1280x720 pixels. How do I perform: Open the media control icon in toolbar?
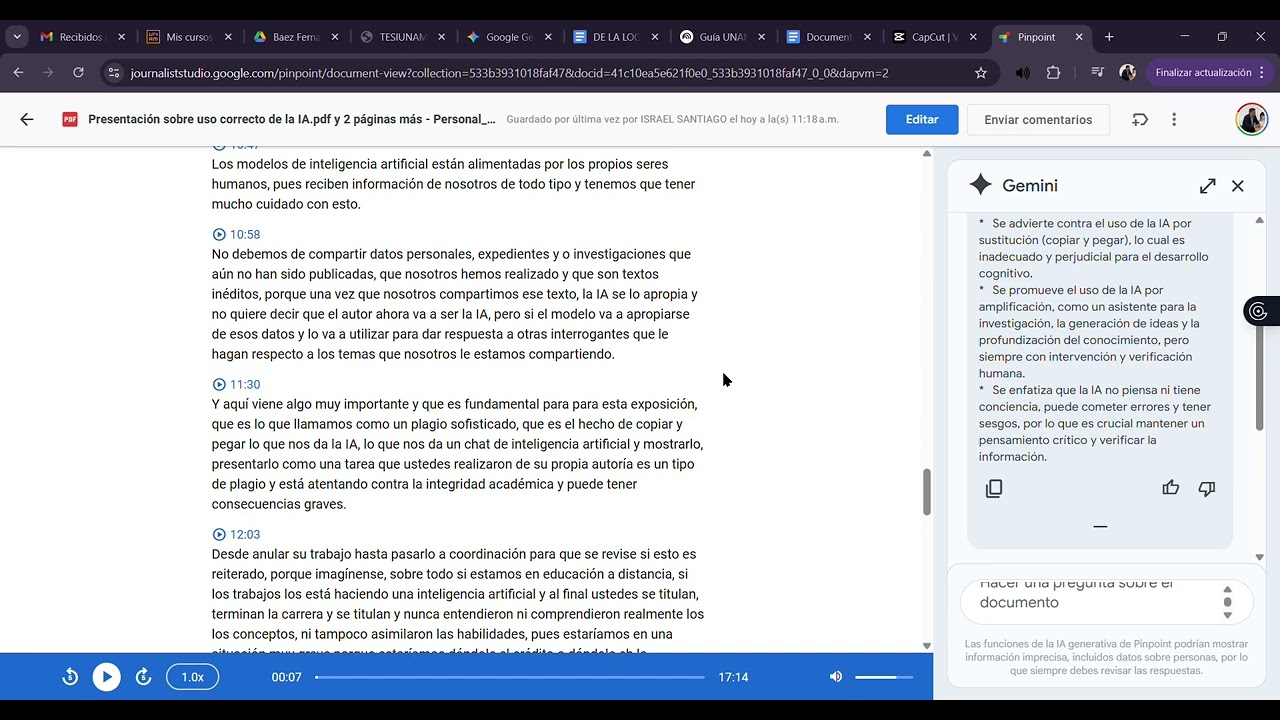tap(1098, 73)
